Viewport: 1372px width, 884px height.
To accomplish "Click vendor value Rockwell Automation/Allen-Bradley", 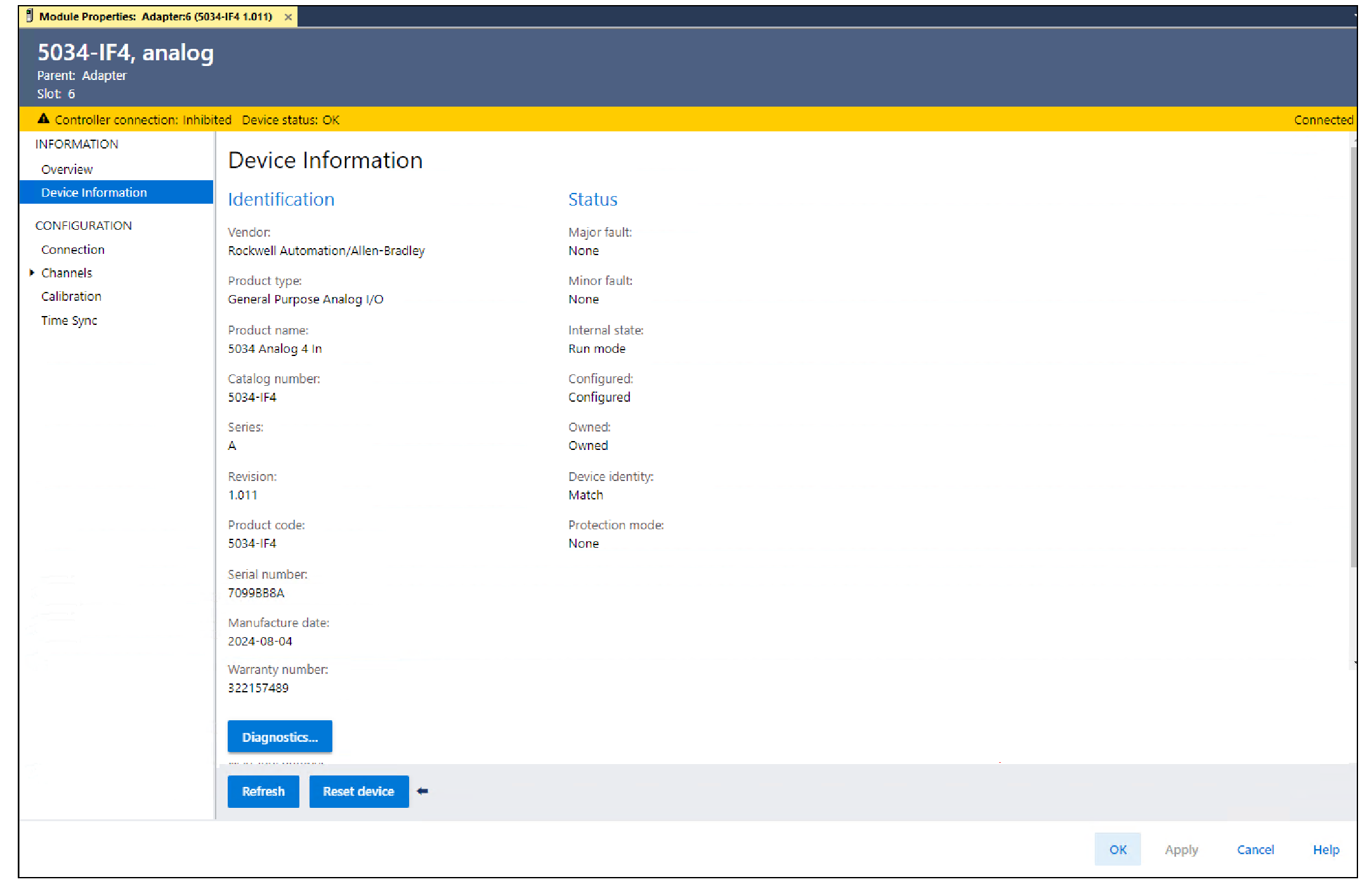I will click(326, 251).
